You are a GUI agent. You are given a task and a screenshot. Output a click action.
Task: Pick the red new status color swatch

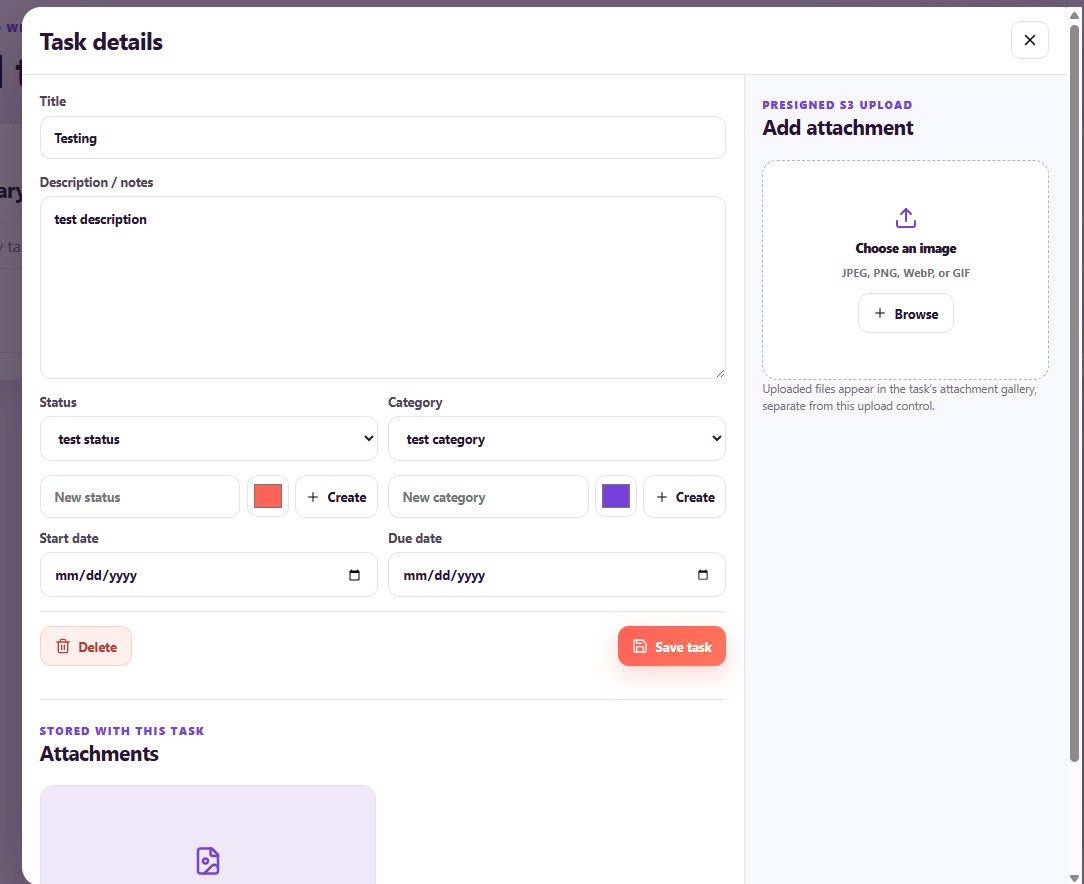pyautogui.click(x=268, y=496)
